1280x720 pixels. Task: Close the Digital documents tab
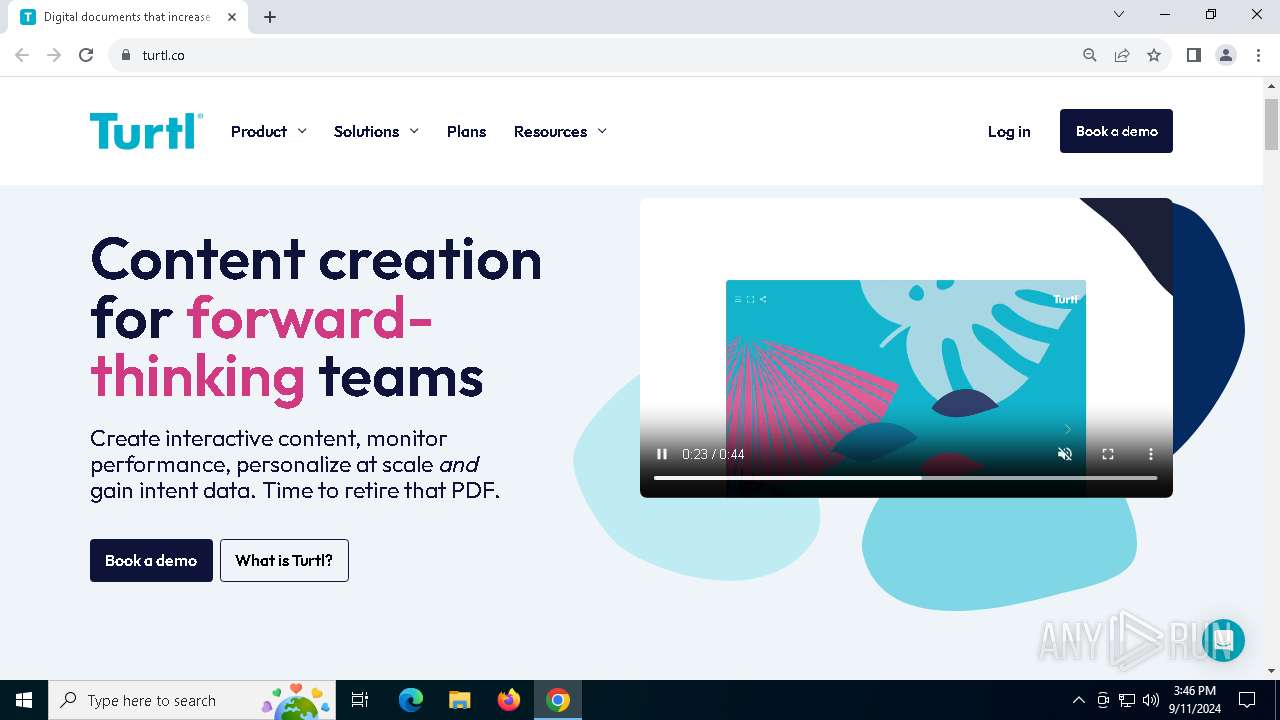pos(232,17)
